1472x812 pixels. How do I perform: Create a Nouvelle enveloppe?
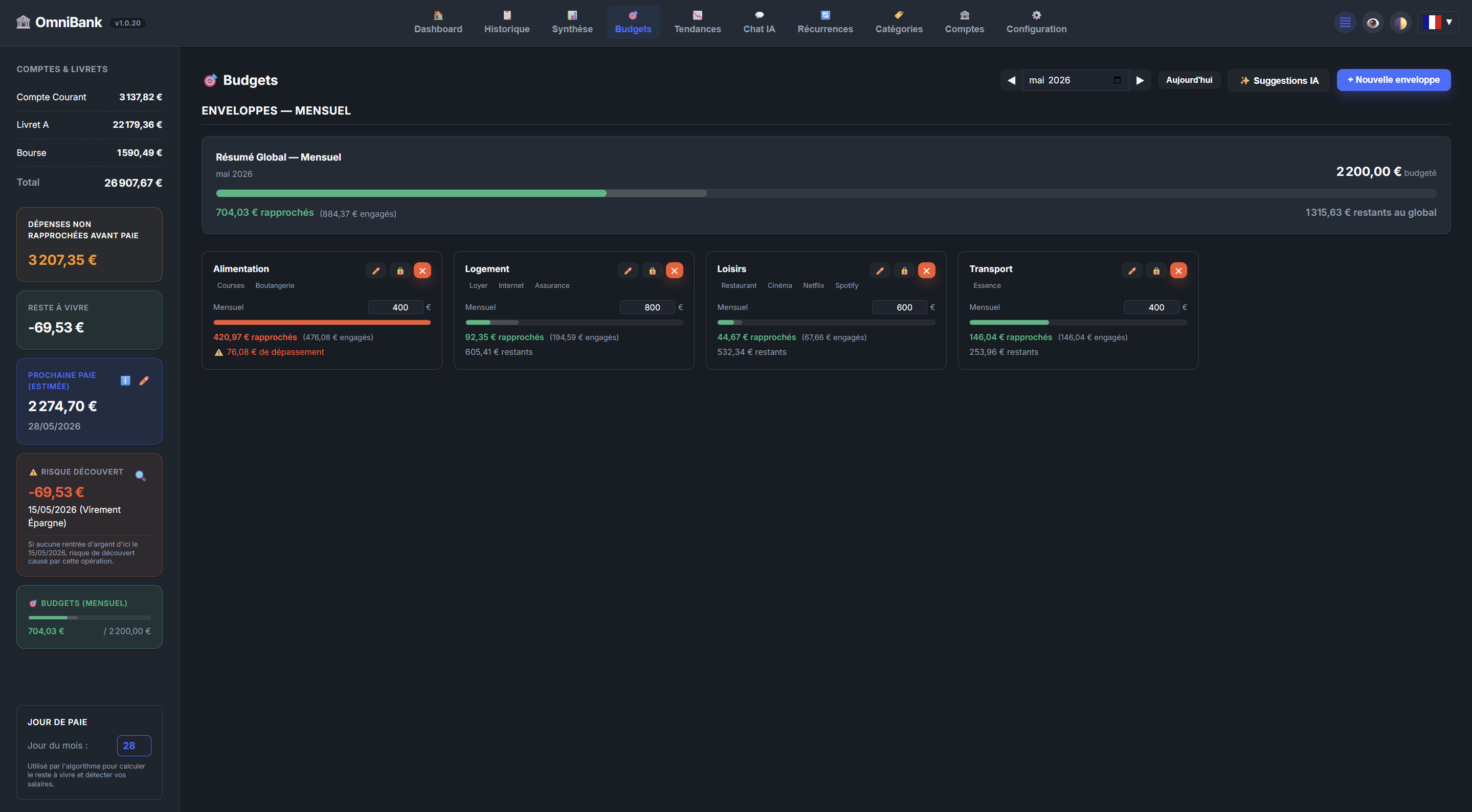point(1393,80)
